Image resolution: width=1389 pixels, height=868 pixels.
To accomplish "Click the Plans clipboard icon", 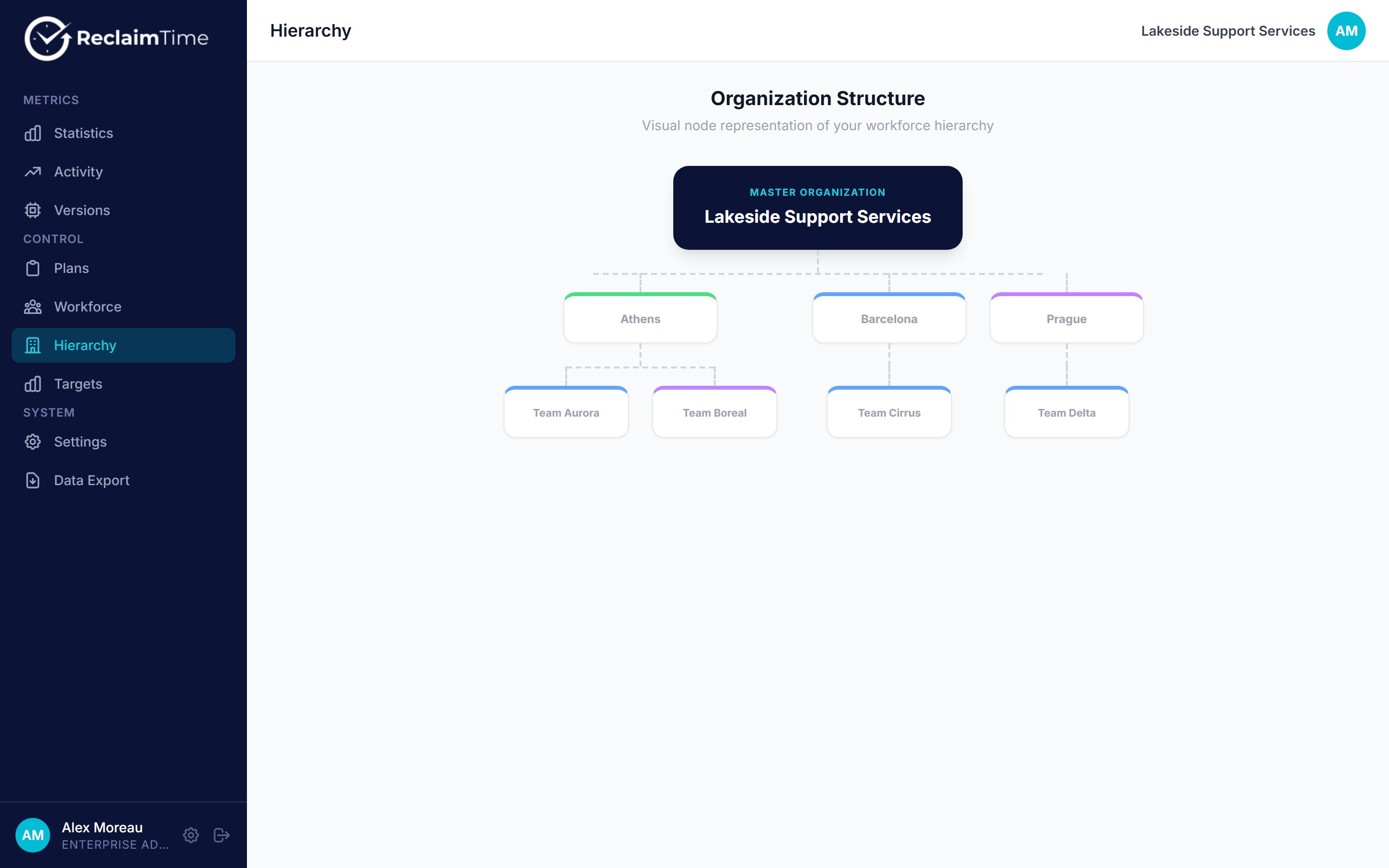I will (x=33, y=268).
